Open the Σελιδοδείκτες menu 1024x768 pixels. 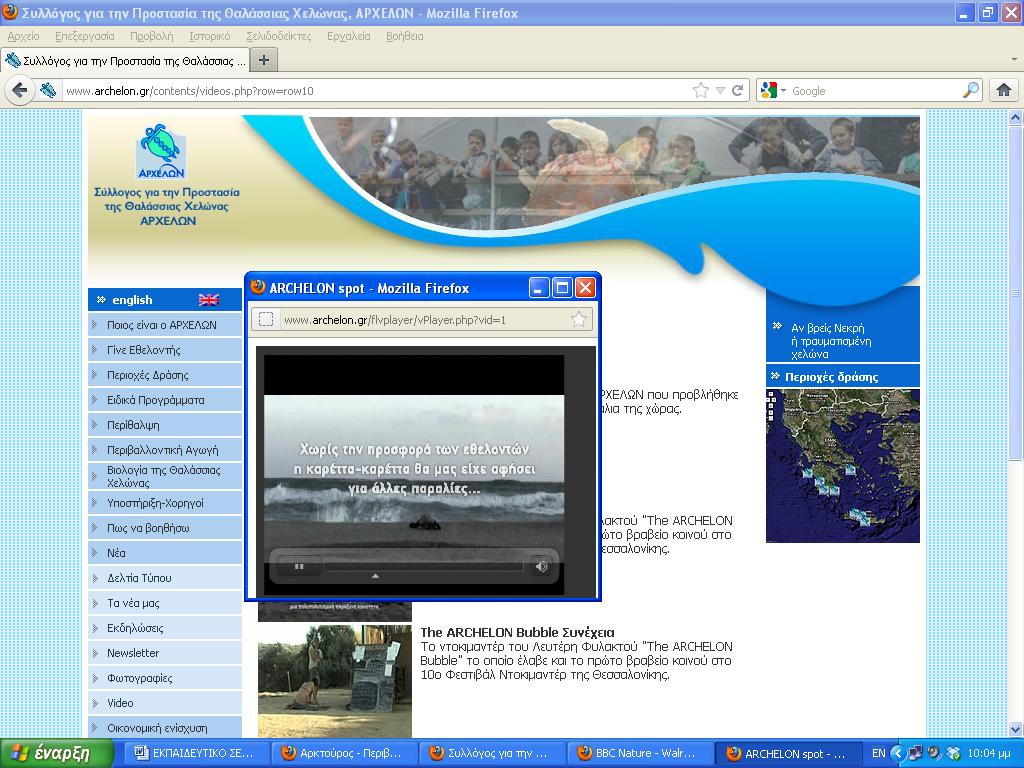pos(279,36)
